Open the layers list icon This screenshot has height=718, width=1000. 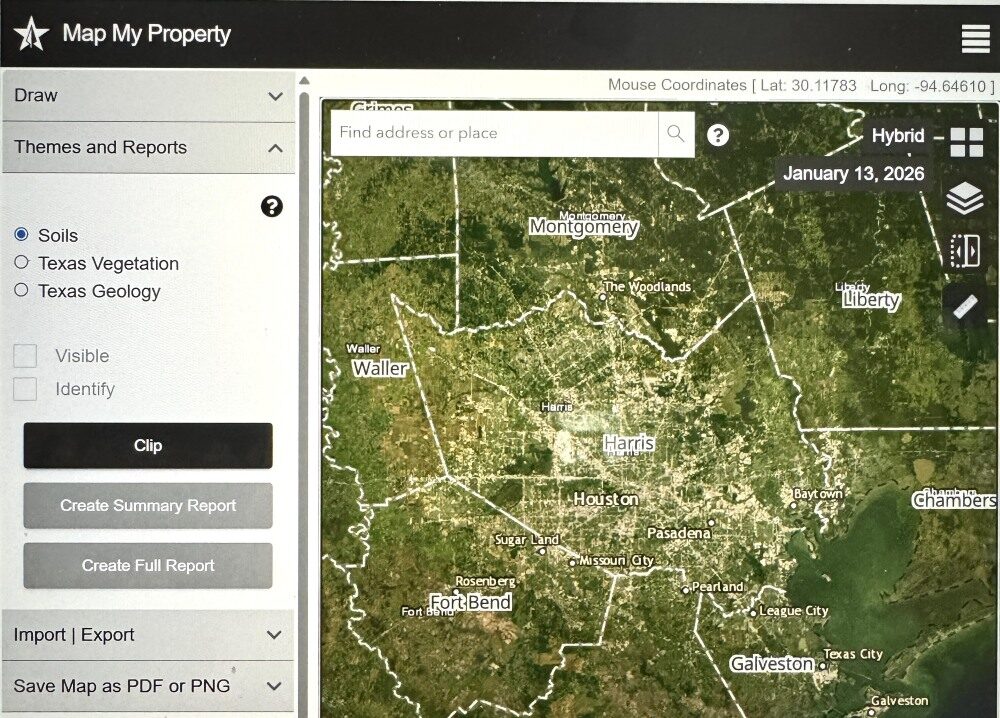point(965,198)
